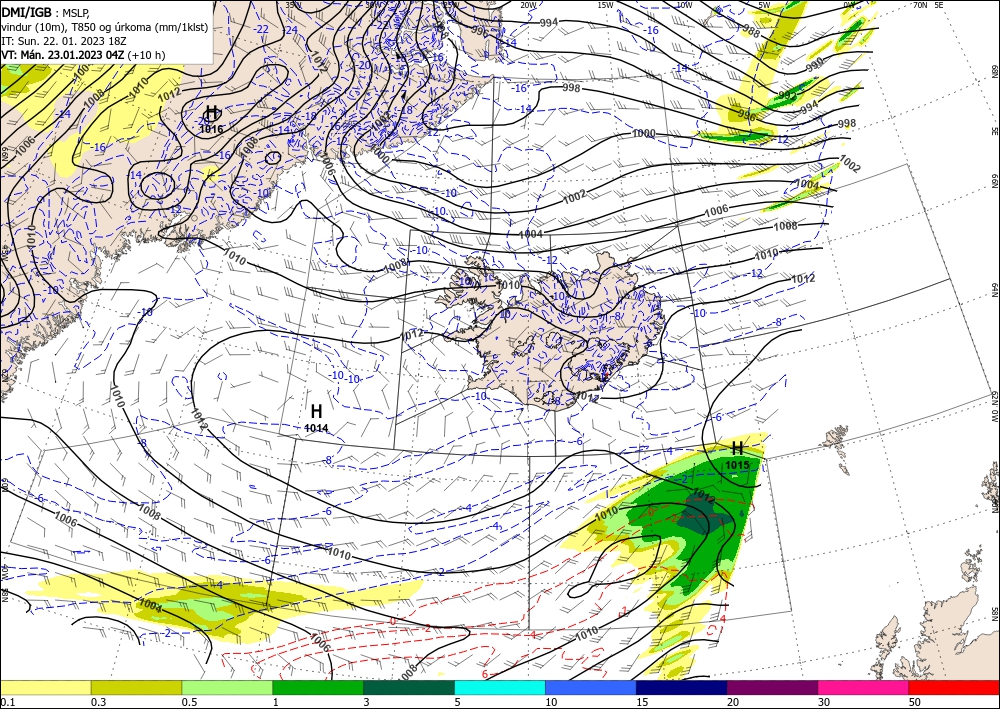Click the '20' legend scale value

(733, 702)
